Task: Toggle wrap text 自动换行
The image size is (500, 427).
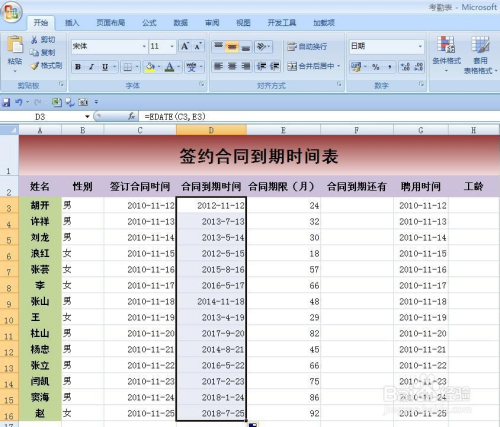Action: (x=307, y=46)
